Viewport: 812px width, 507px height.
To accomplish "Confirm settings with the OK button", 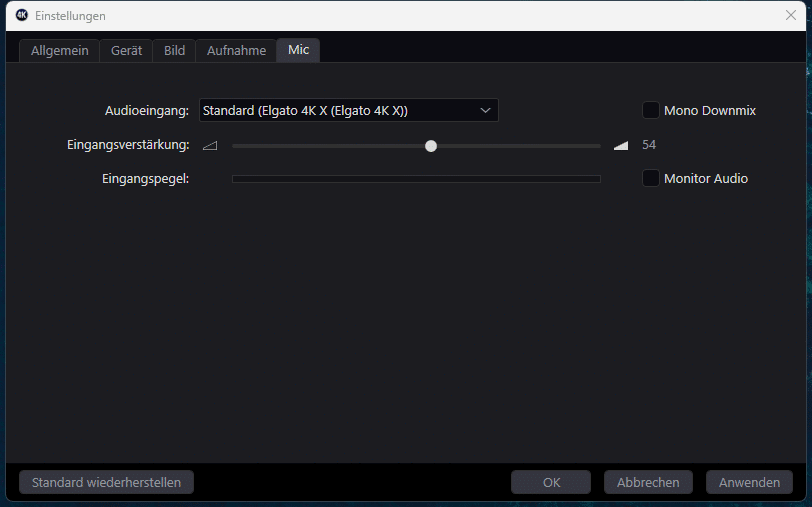I will (551, 482).
